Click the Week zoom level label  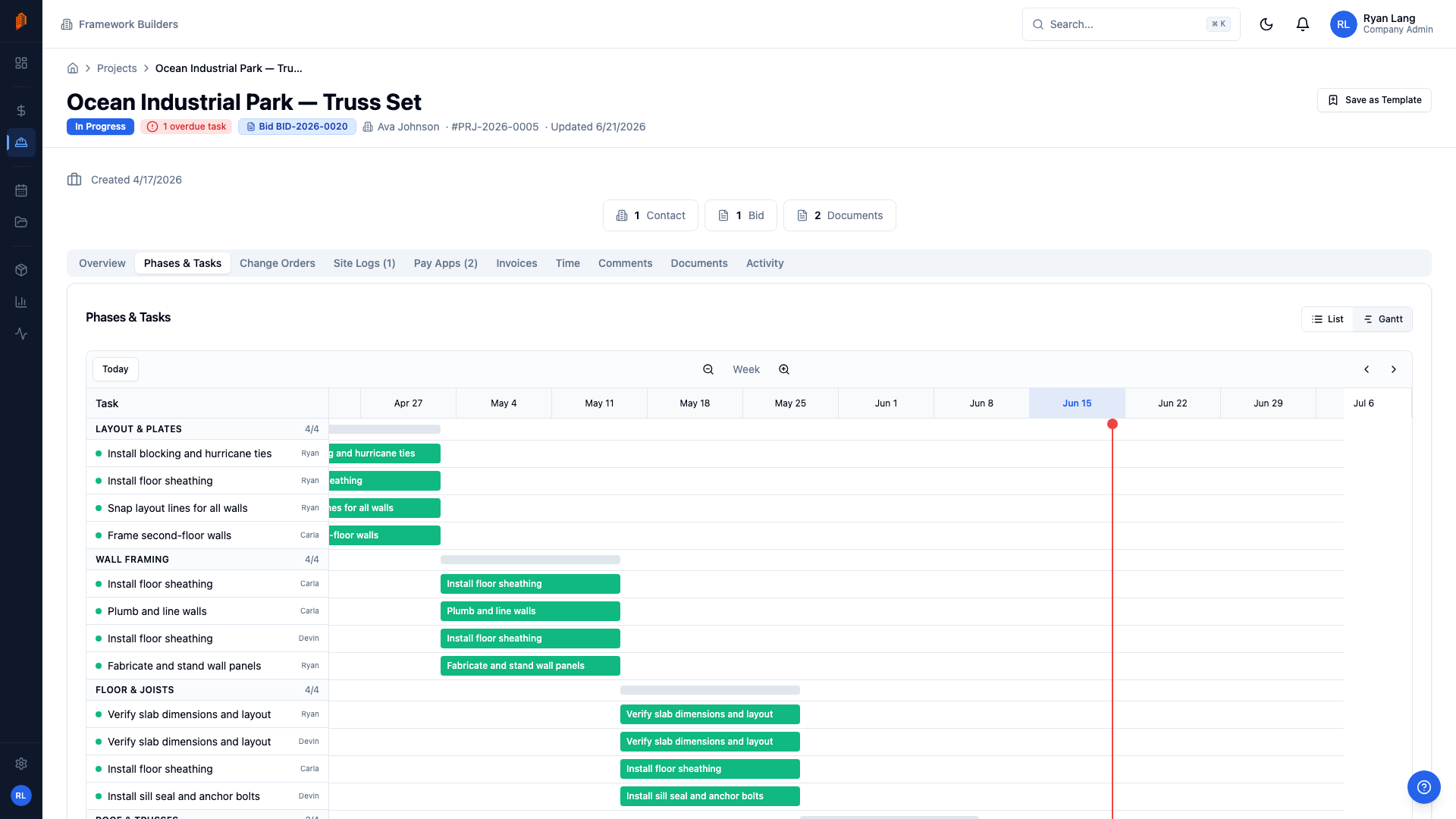click(746, 369)
